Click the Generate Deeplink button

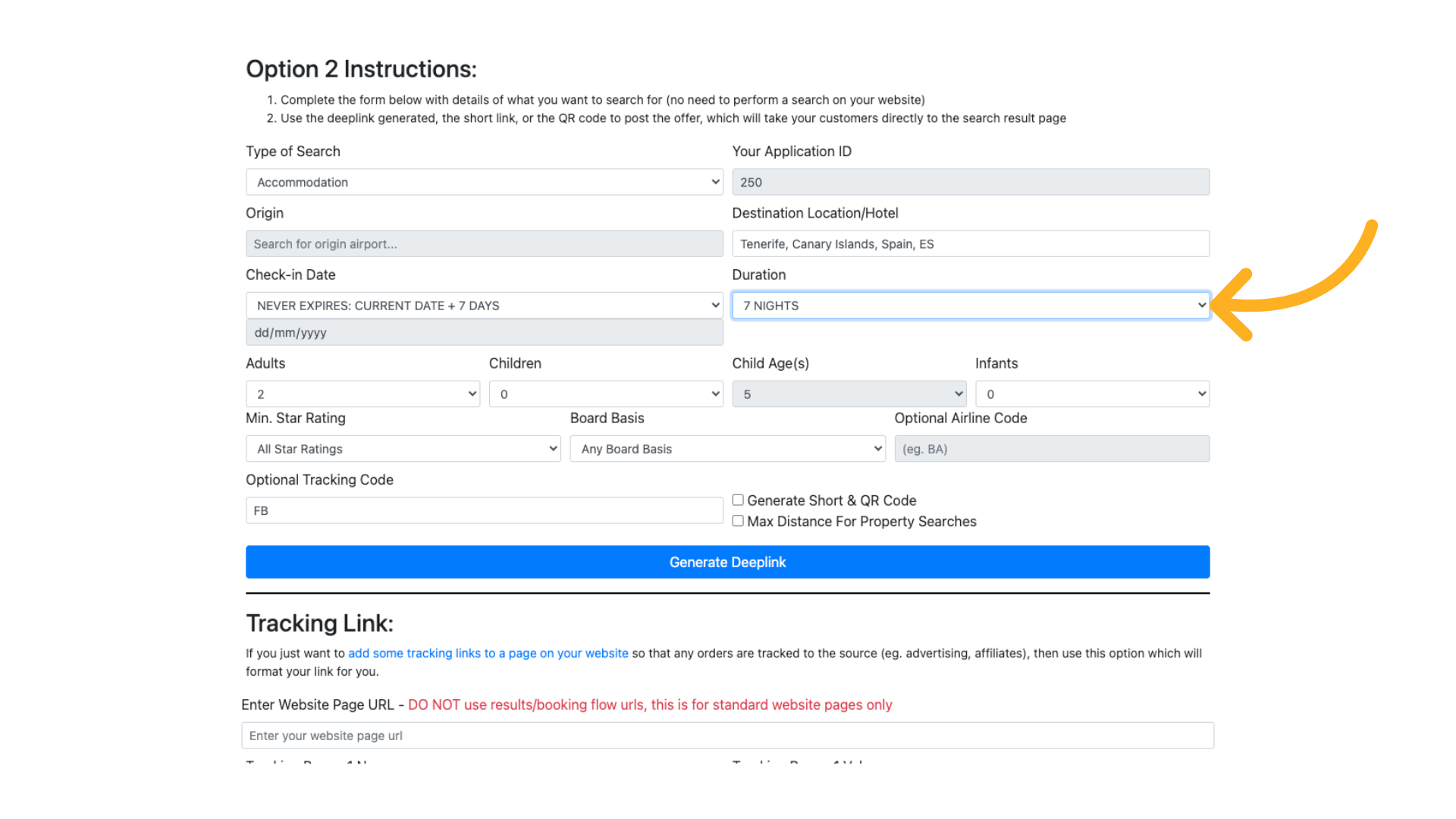(x=728, y=562)
